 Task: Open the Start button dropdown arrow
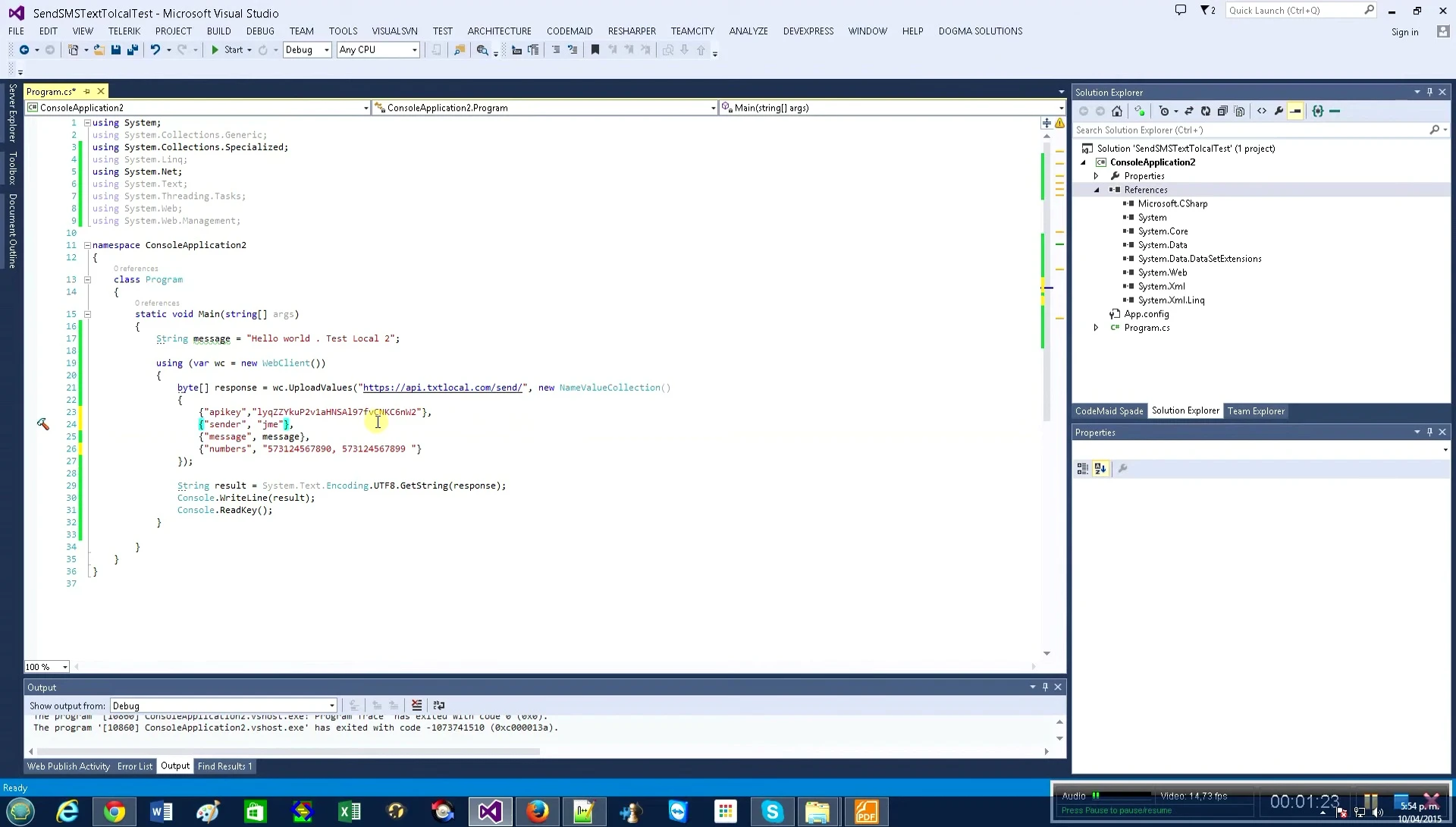pos(249,50)
